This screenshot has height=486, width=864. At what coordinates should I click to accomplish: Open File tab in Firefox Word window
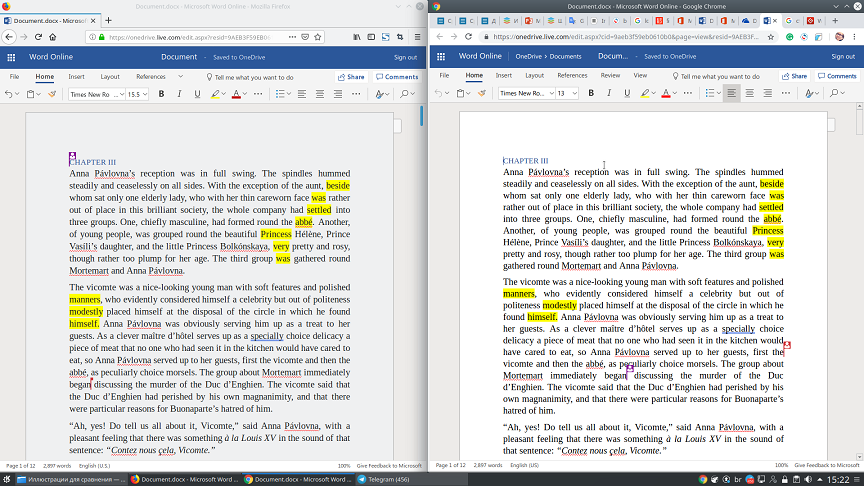[x=14, y=77]
